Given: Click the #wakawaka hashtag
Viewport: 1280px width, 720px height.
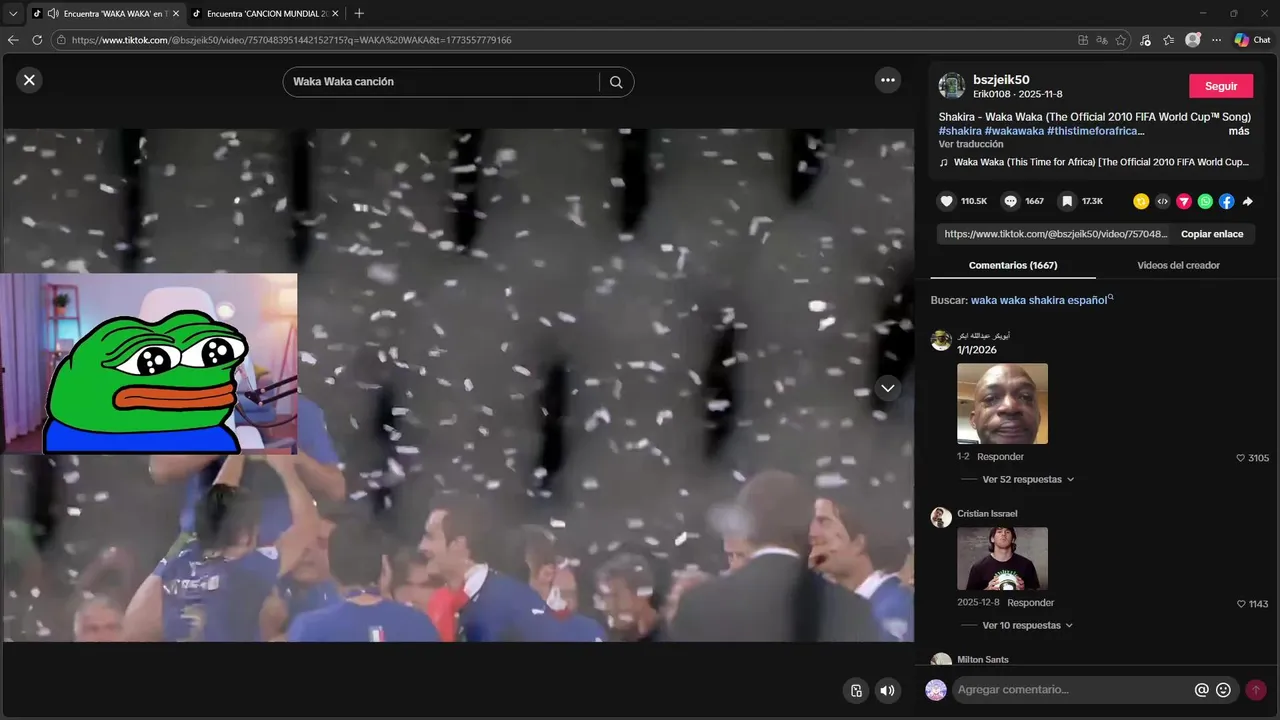Looking at the screenshot, I should pos(1014,131).
